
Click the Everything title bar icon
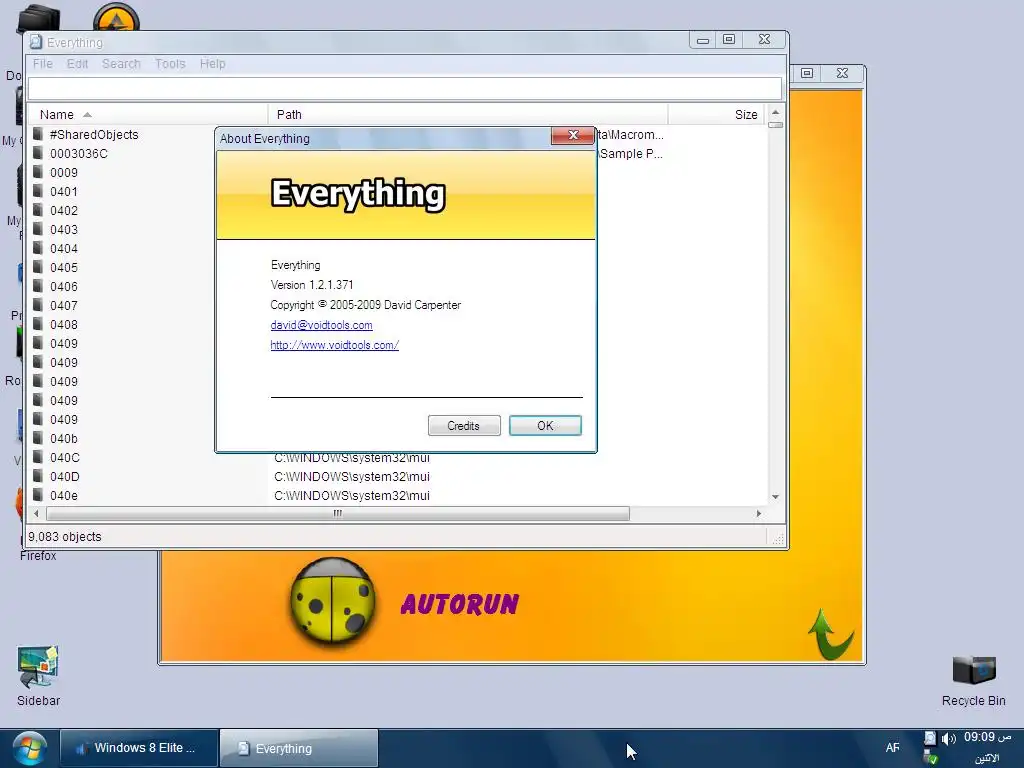[36, 42]
